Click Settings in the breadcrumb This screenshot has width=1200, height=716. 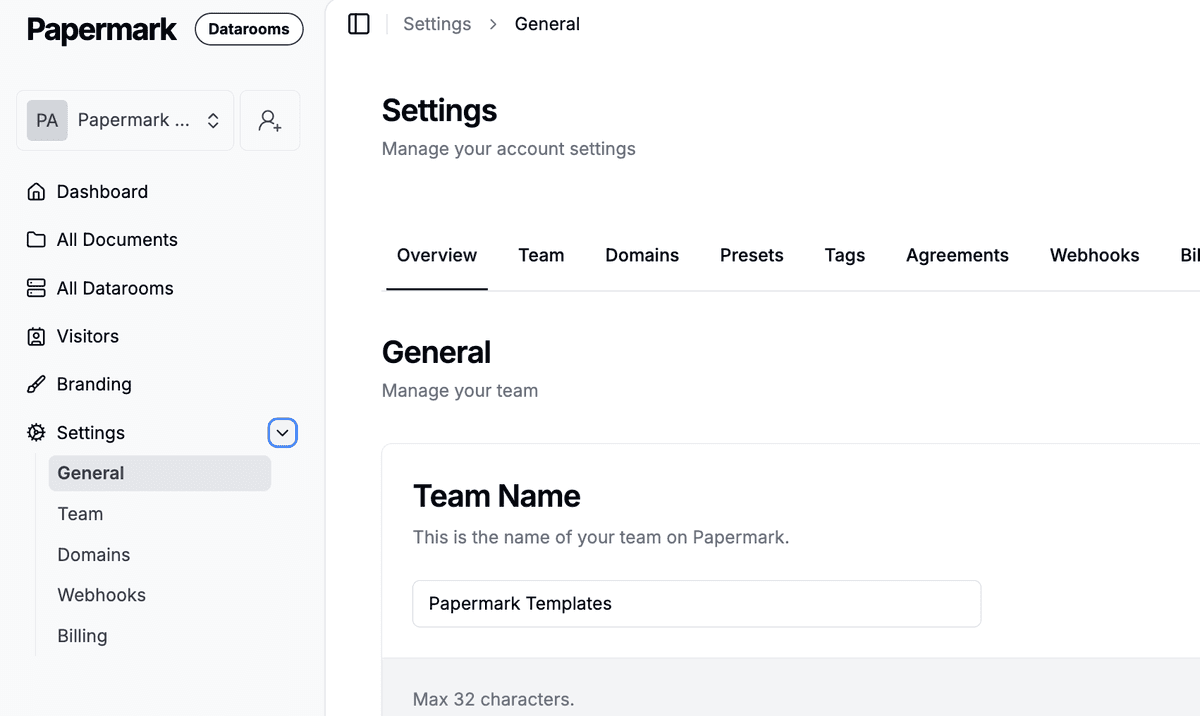pos(437,24)
